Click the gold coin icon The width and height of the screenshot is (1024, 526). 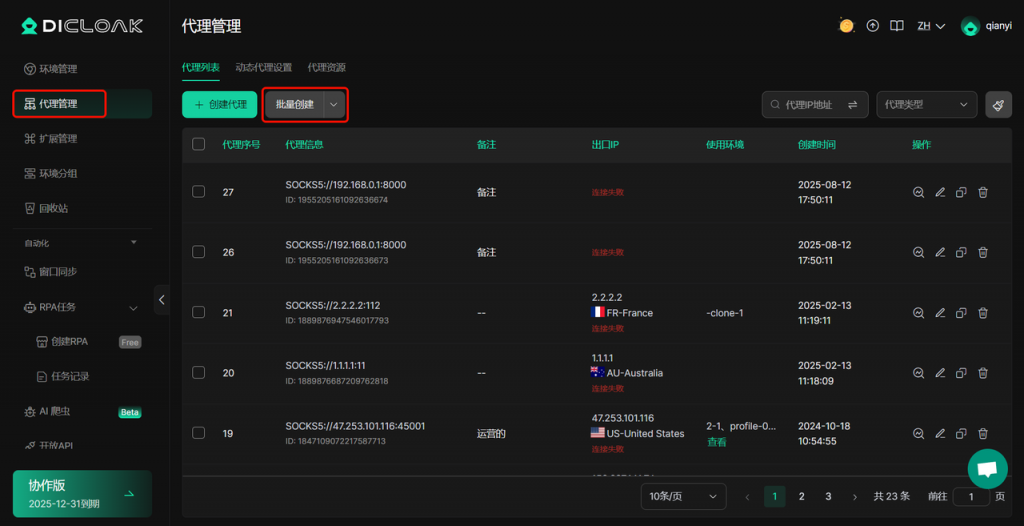846,26
